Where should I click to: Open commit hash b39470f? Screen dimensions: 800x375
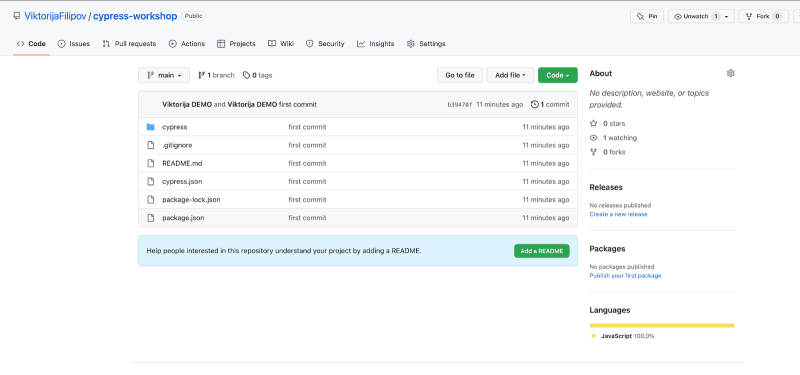tap(460, 105)
